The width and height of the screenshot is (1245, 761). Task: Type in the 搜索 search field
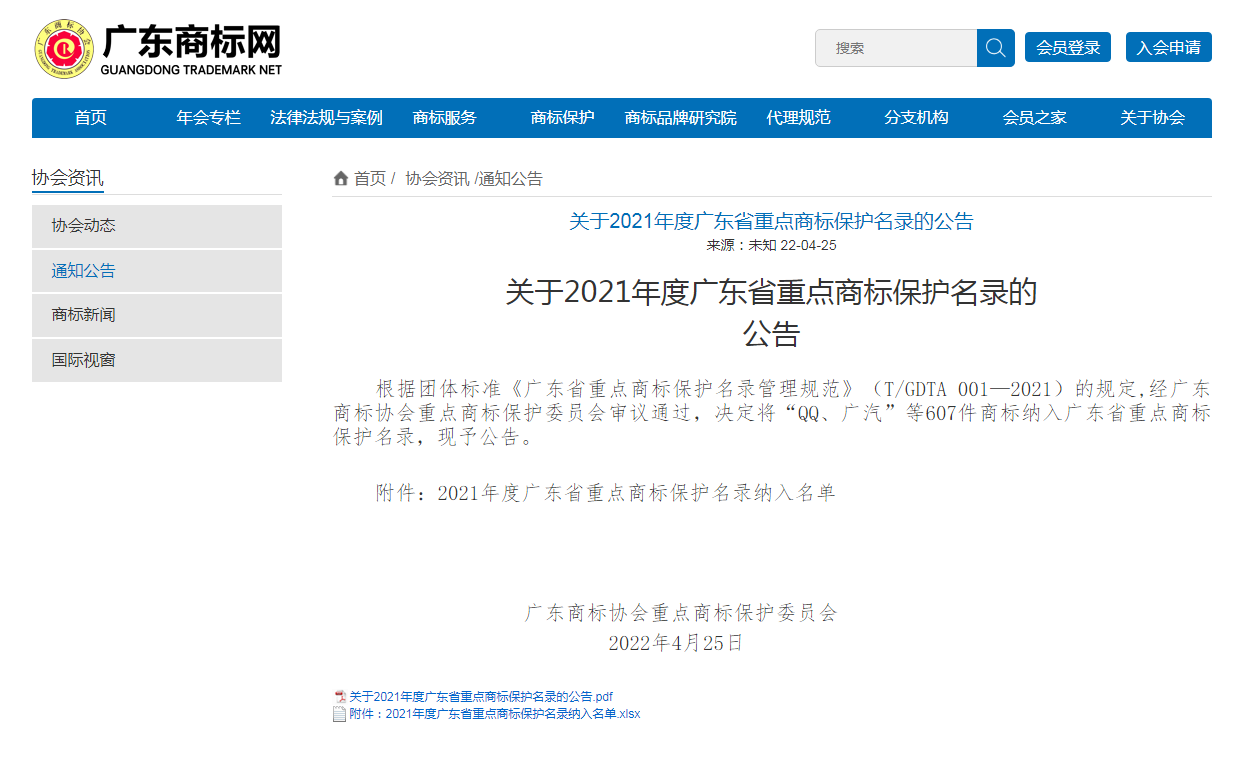[x=896, y=48]
